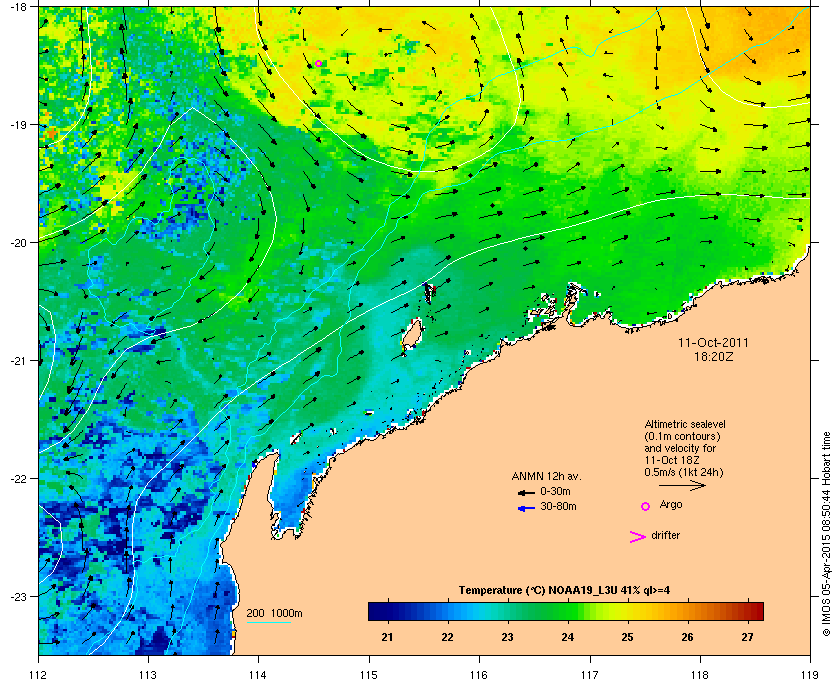Click the 'drifter' legend text

click(x=665, y=535)
